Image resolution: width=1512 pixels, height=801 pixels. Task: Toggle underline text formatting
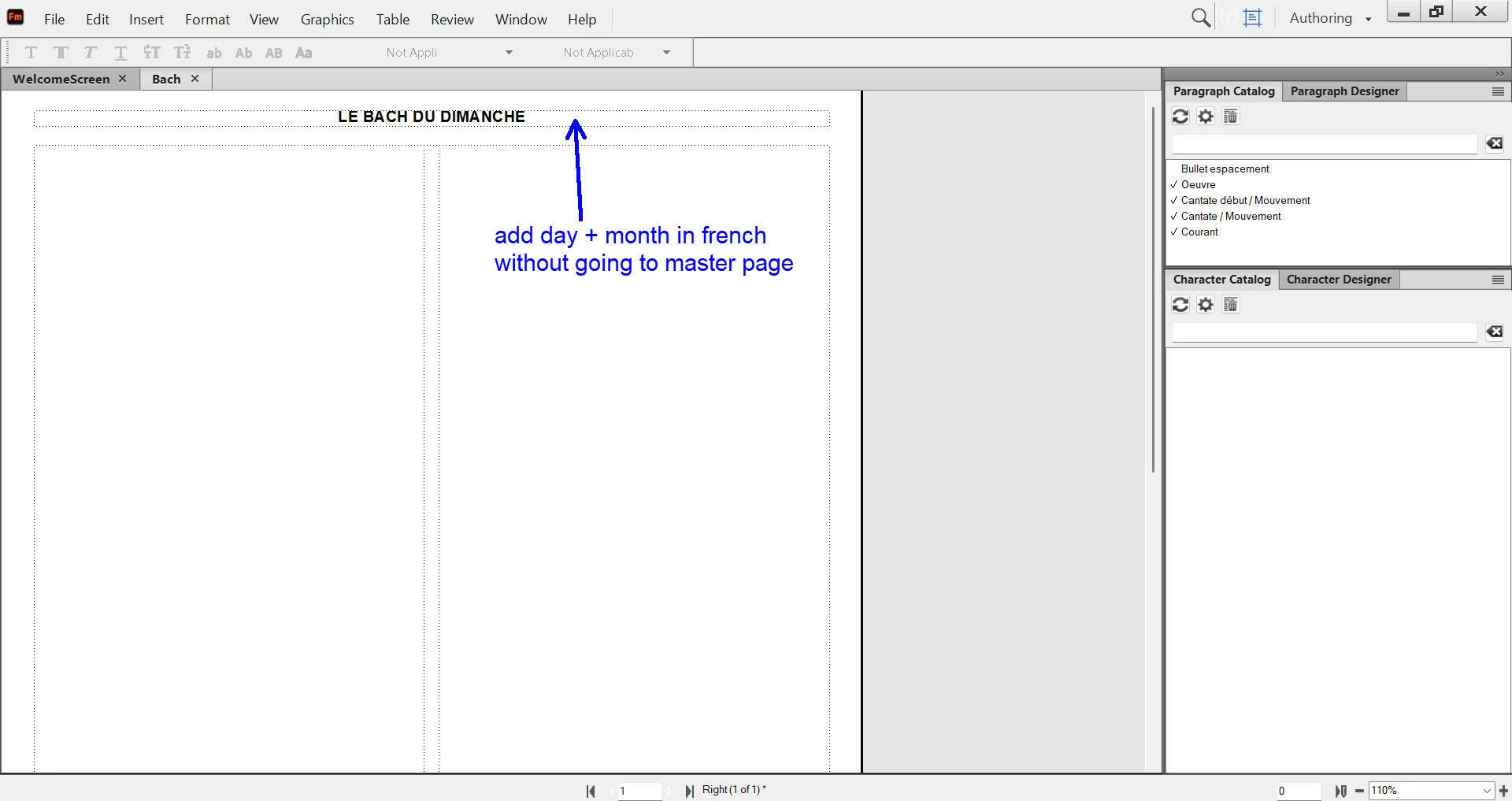[x=120, y=53]
